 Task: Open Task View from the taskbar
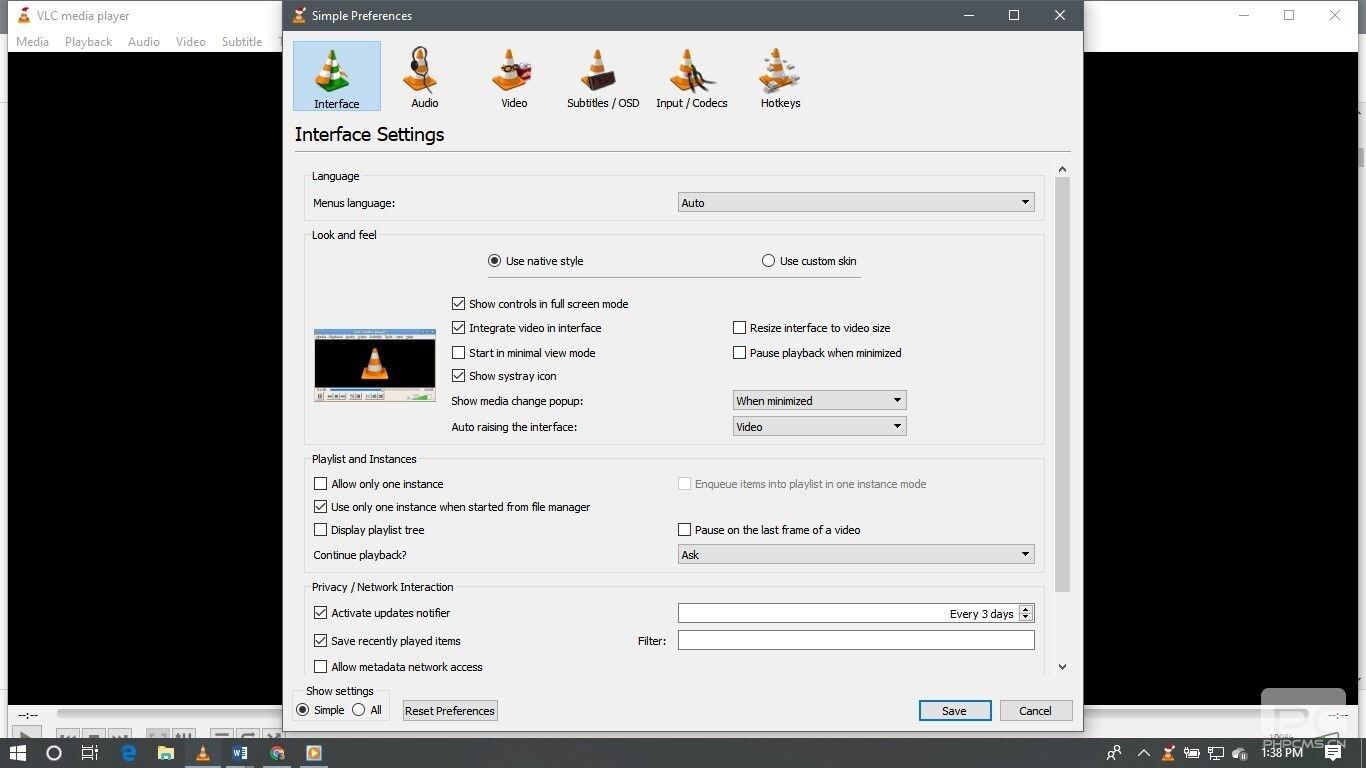pos(90,753)
